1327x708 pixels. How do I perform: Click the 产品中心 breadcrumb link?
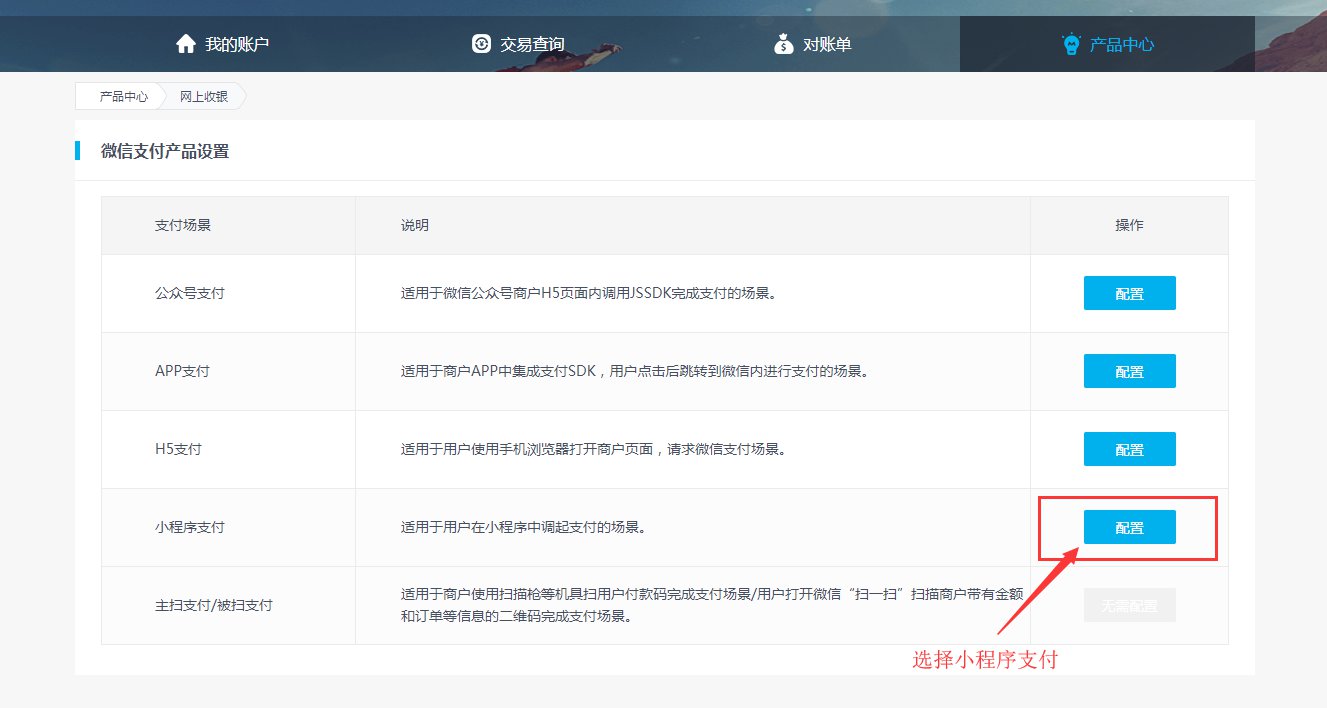tap(124, 97)
